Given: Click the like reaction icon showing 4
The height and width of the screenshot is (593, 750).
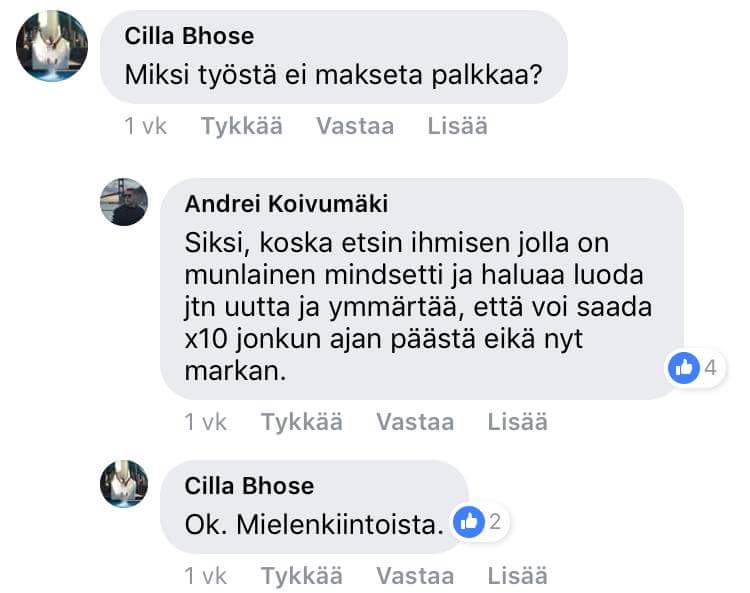Looking at the screenshot, I should click(685, 368).
